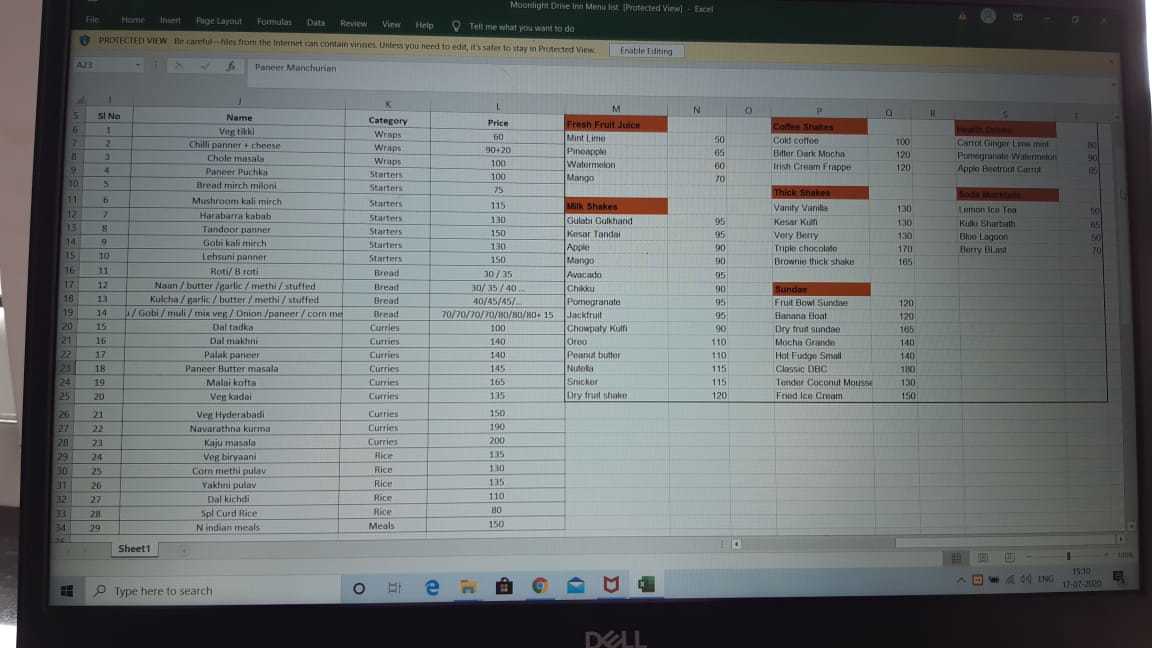Click the Enable Editing button
Image resolution: width=1152 pixels, height=648 pixels.
click(x=646, y=50)
